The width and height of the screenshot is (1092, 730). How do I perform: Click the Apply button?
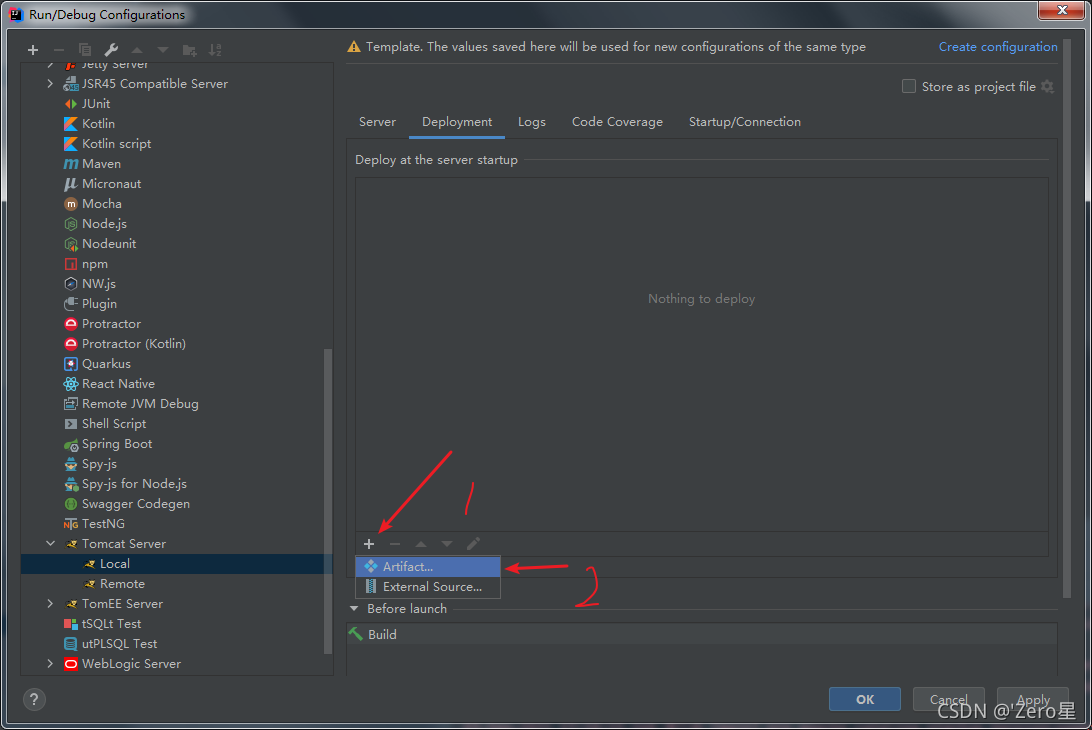(x=1033, y=699)
